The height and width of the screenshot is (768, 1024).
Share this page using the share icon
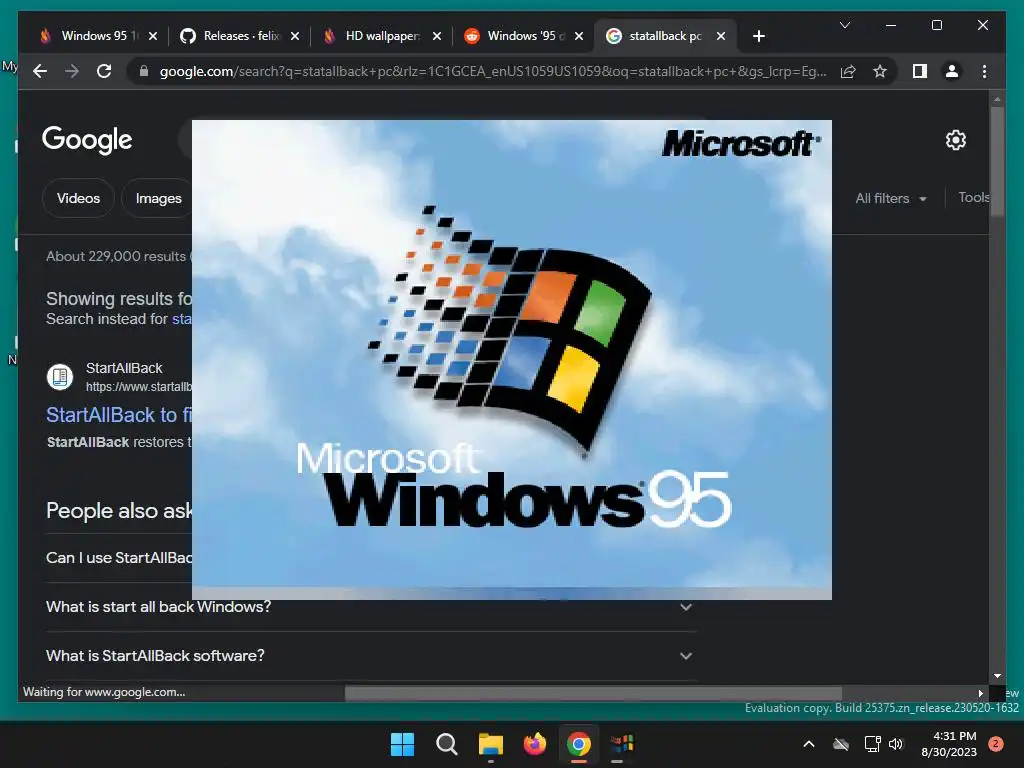point(848,71)
